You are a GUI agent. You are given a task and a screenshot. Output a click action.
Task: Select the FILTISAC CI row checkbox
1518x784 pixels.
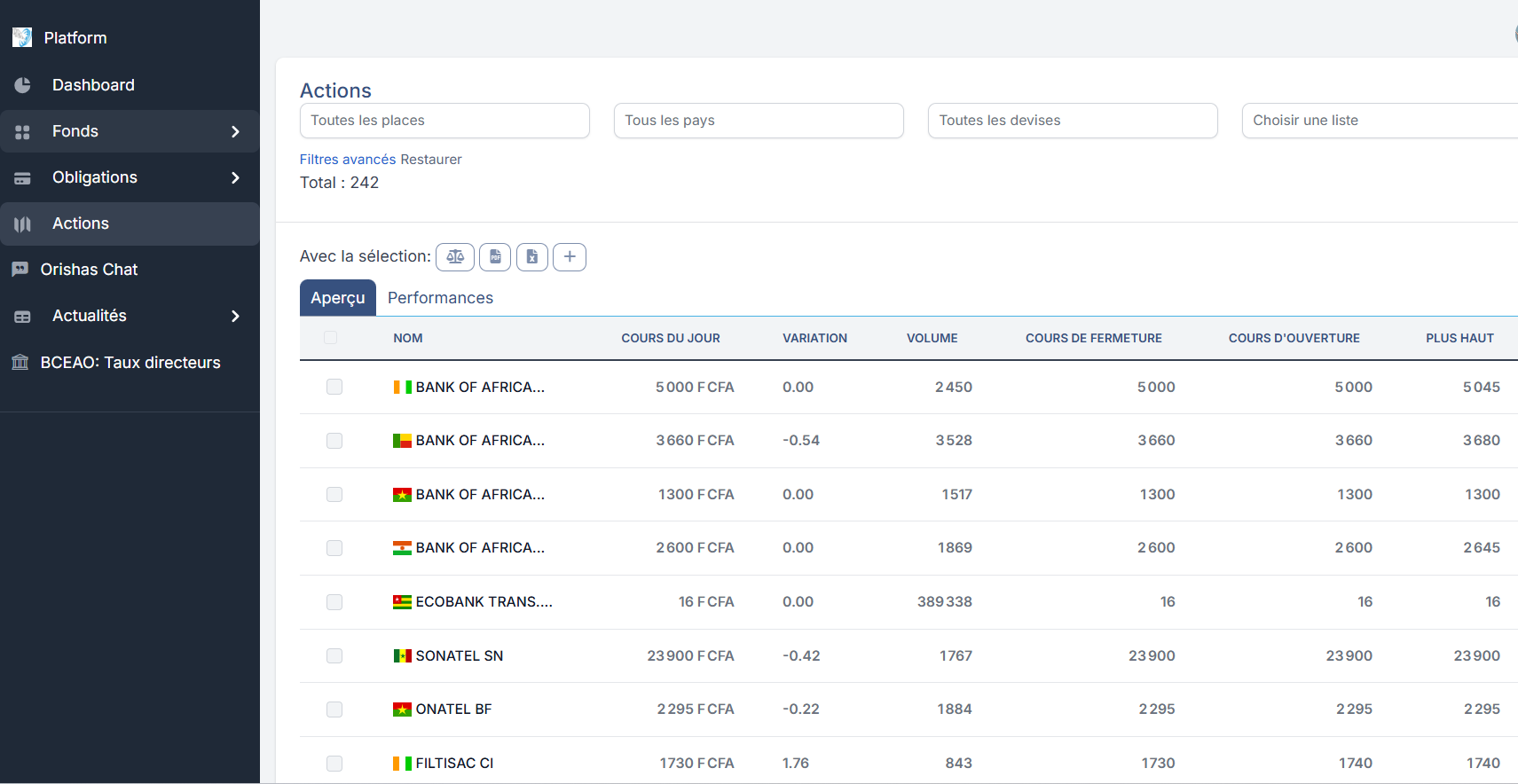pos(334,764)
